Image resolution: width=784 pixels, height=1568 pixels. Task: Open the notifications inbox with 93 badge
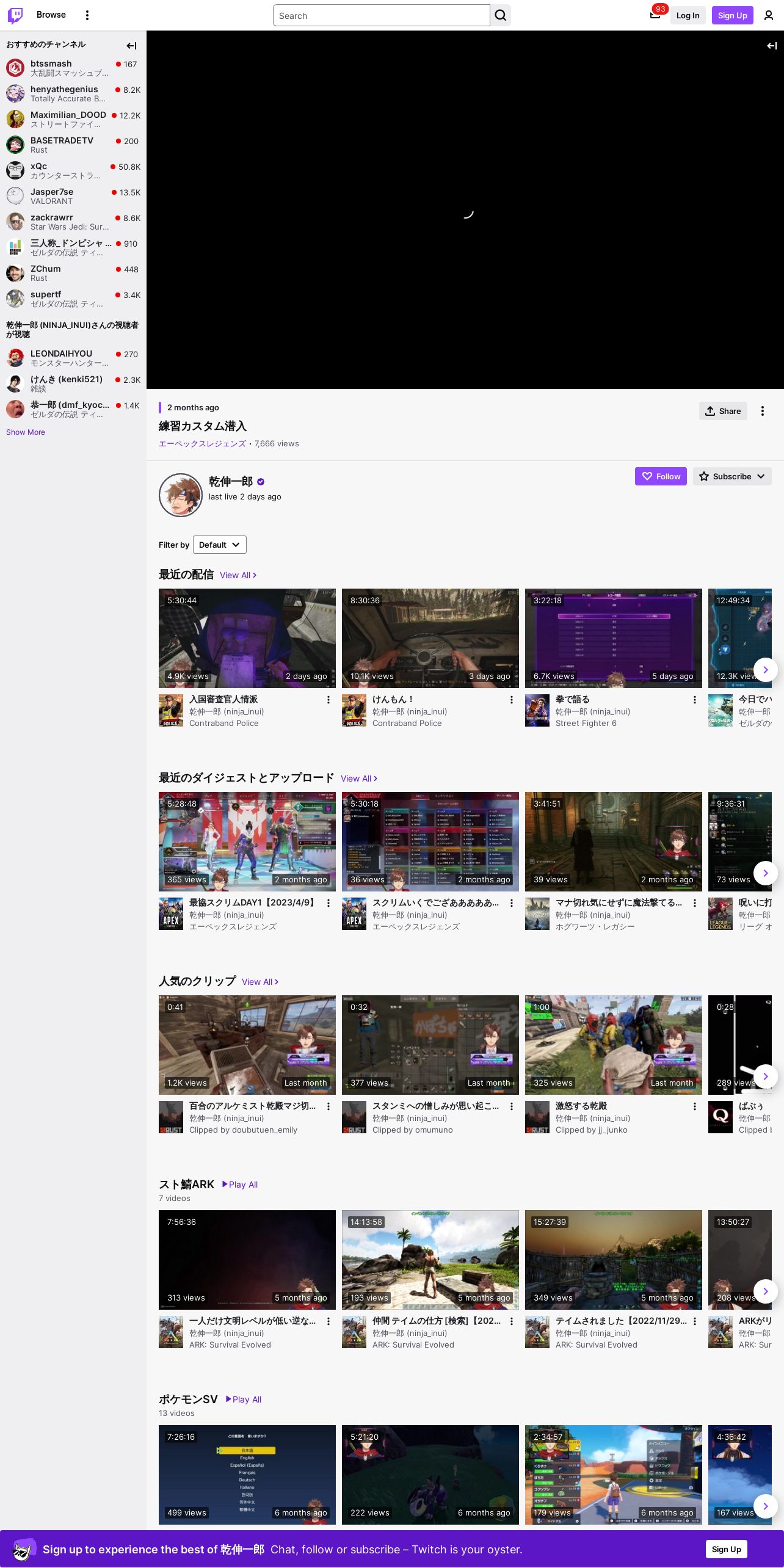655,15
